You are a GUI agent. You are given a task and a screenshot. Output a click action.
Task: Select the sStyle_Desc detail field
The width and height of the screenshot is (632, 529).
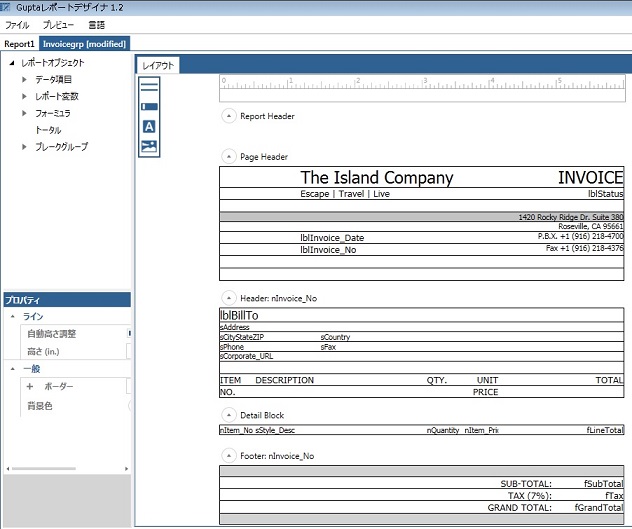pyautogui.click(x=275, y=430)
